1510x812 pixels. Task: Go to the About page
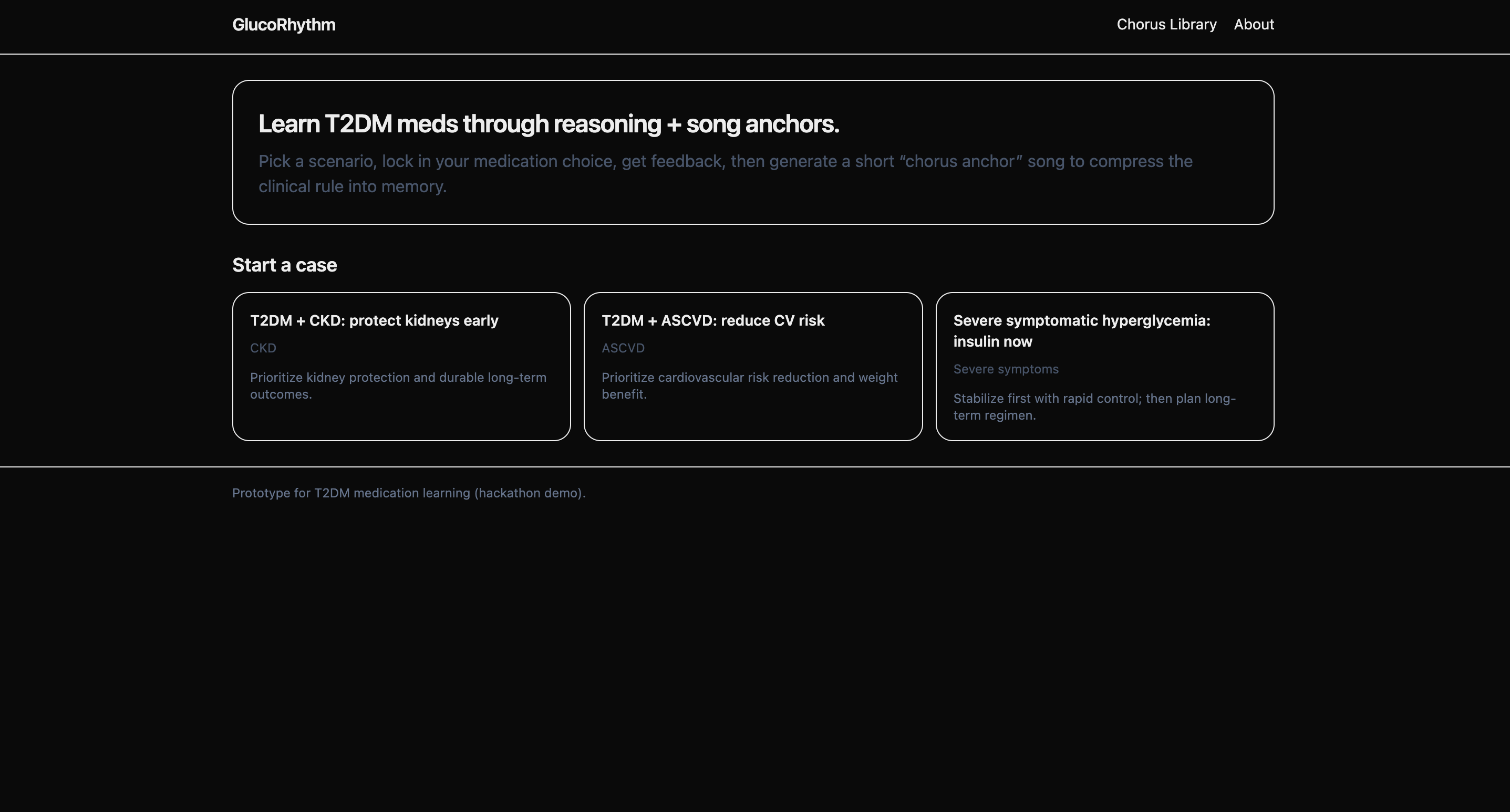coord(1253,25)
